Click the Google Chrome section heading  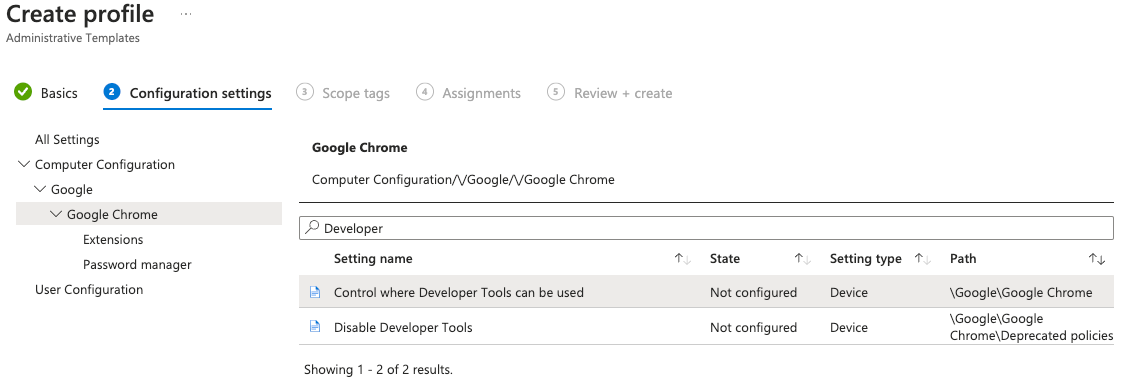pos(360,148)
